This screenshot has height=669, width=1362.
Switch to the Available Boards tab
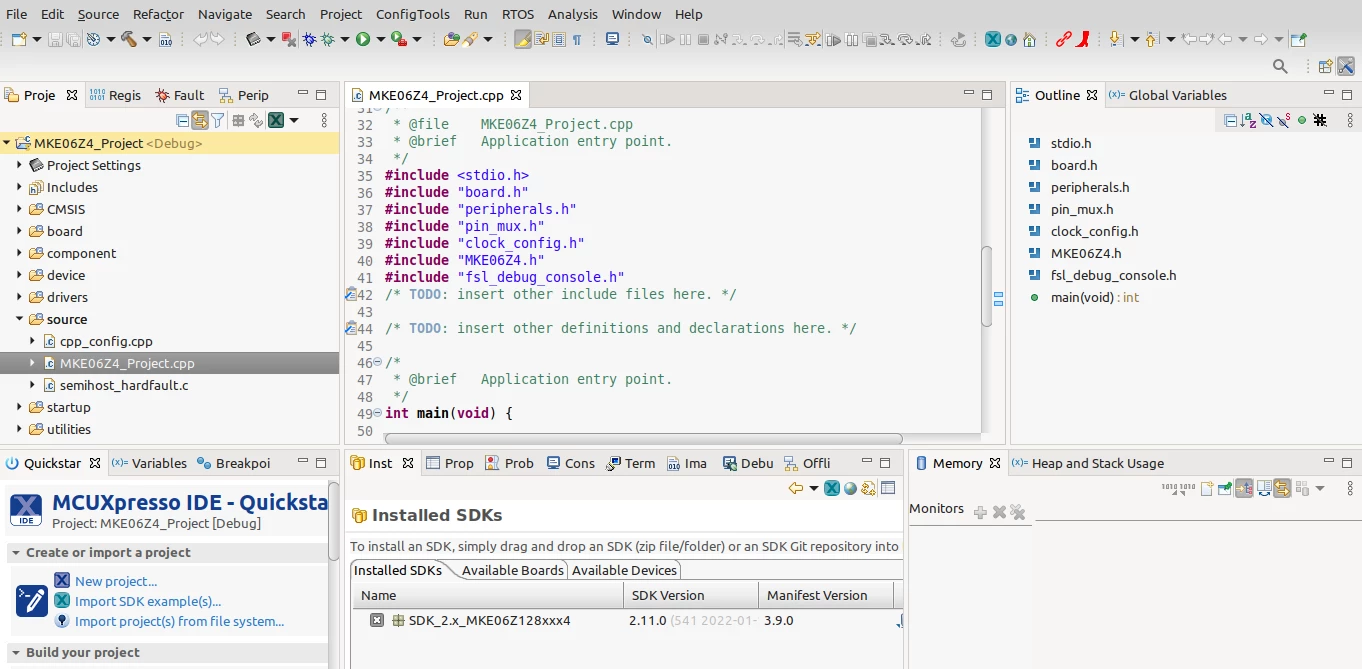513,570
